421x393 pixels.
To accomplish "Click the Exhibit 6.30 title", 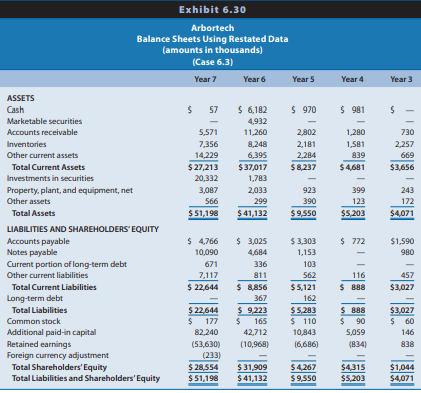I will pos(212,10).
